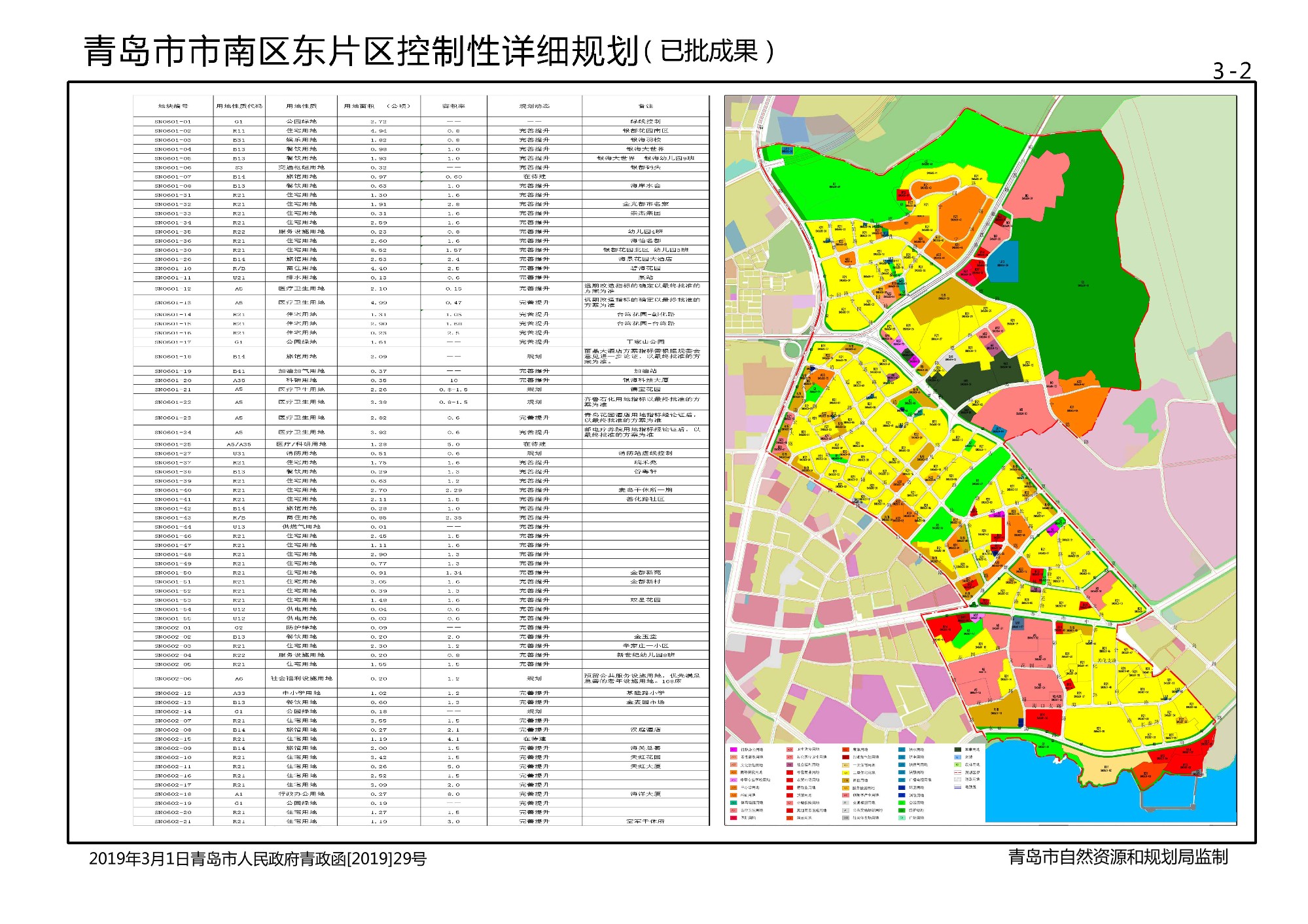Select the SN0601-01 parcel number cell
Screen dimensions: 1308x924
173,122
